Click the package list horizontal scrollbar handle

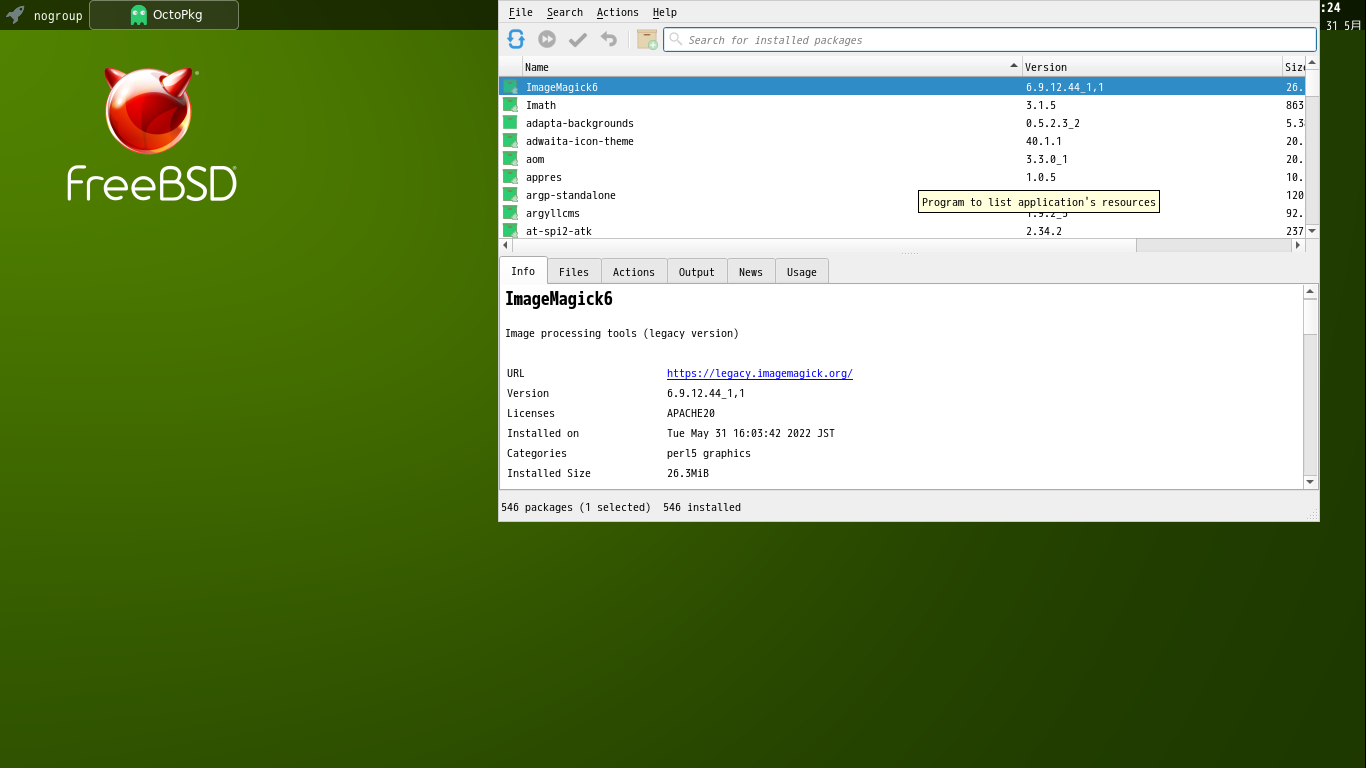click(x=824, y=245)
